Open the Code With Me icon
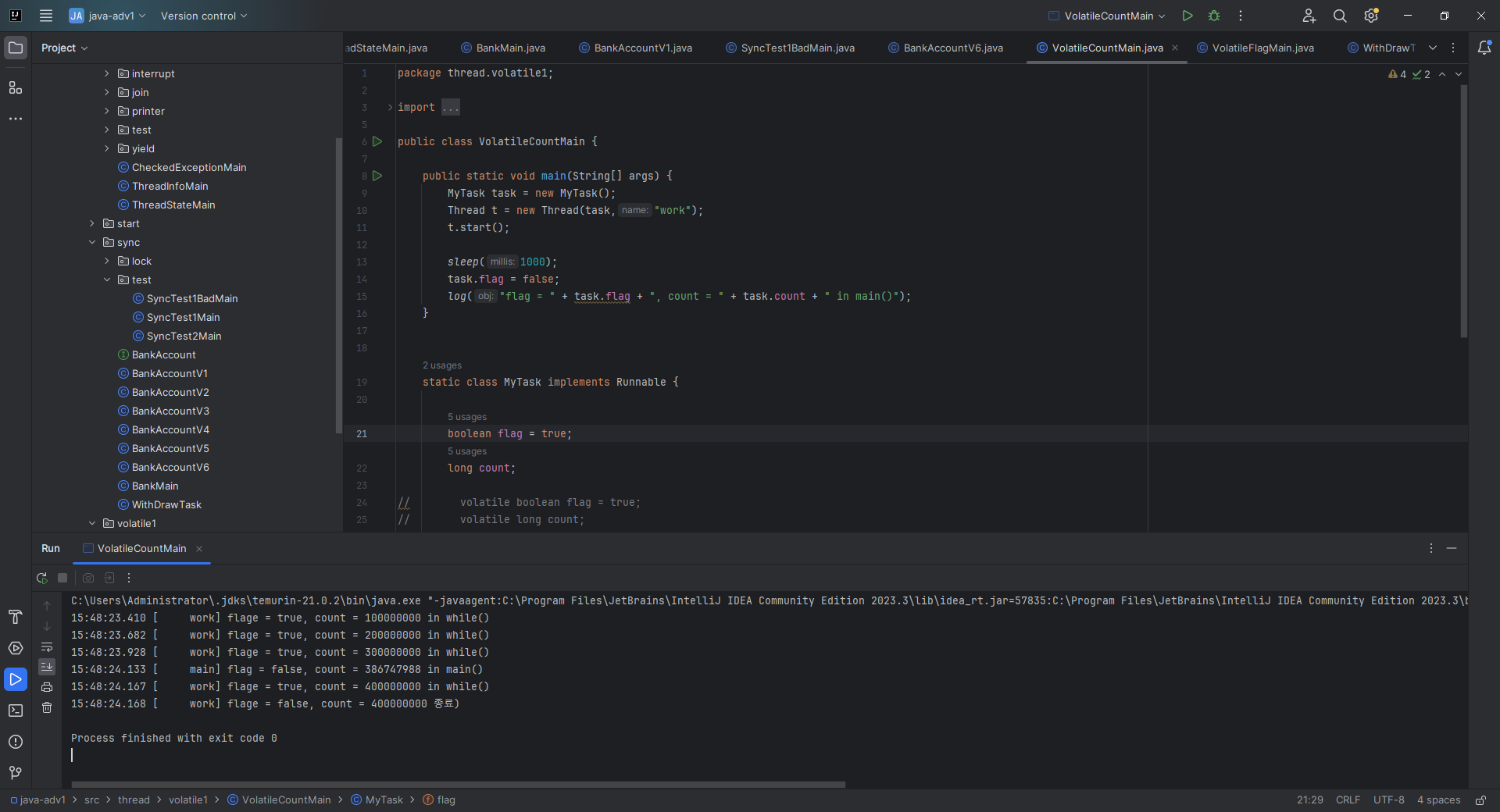 pos(1309,16)
